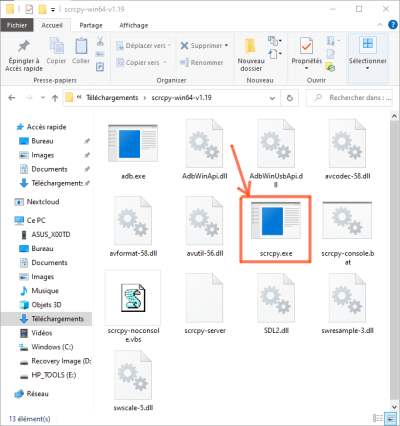This screenshot has height=426, width=400.
Task: Select the scrcpy-server file
Action: [204, 303]
